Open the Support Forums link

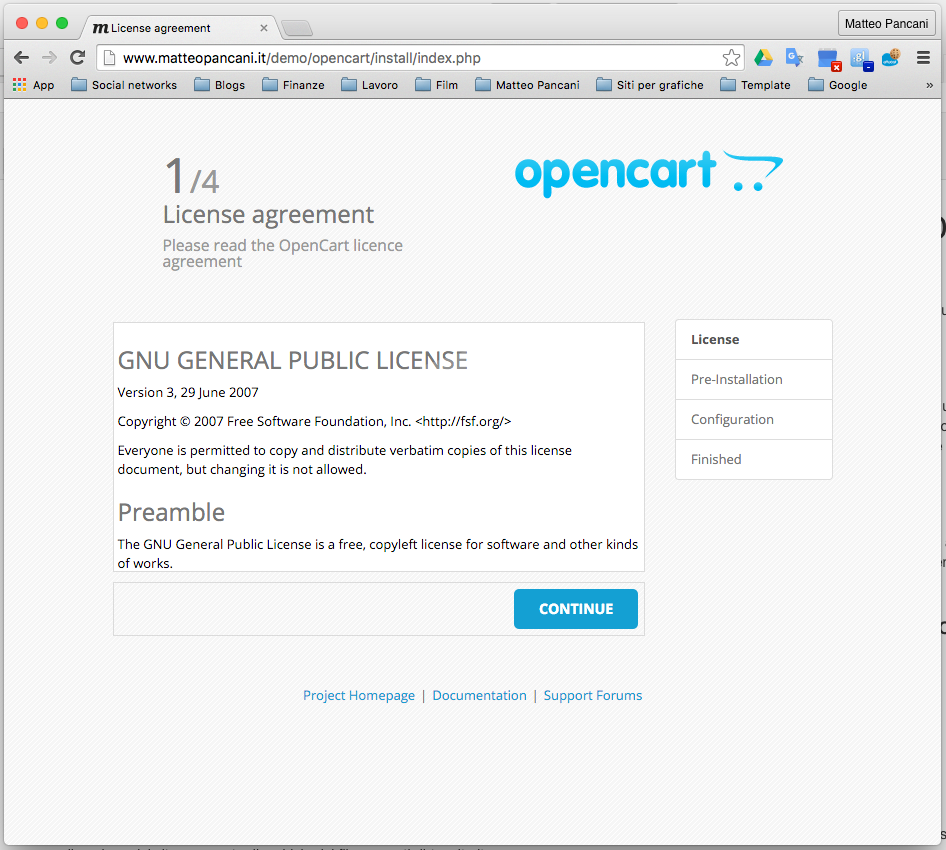tap(592, 696)
